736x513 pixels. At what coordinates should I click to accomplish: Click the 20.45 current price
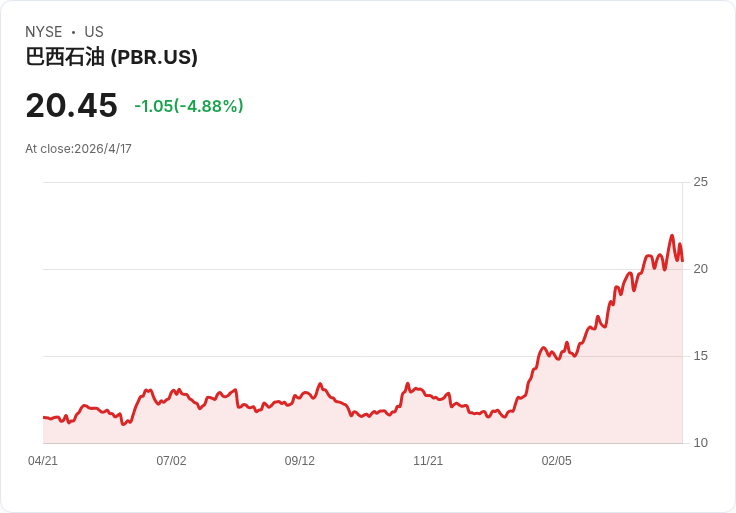(71, 105)
